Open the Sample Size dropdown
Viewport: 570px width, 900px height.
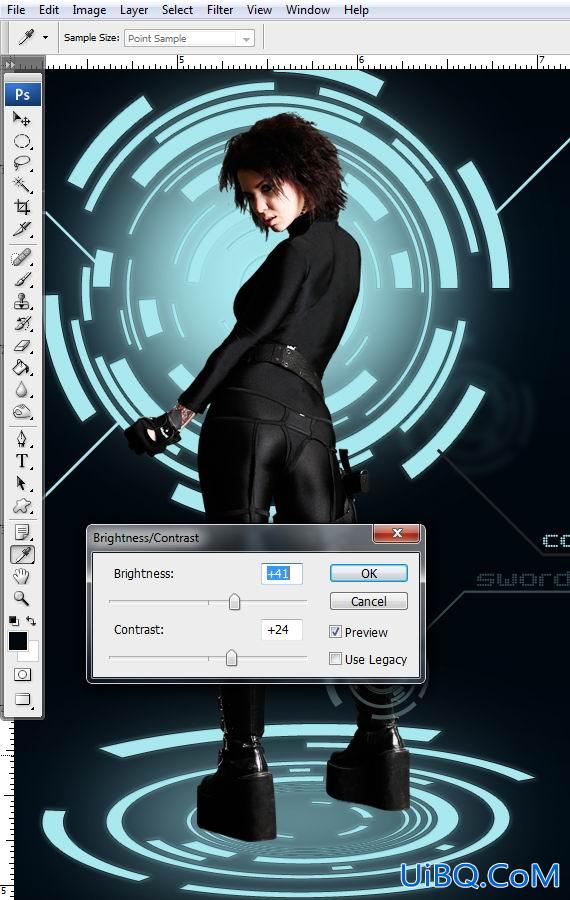(x=189, y=38)
